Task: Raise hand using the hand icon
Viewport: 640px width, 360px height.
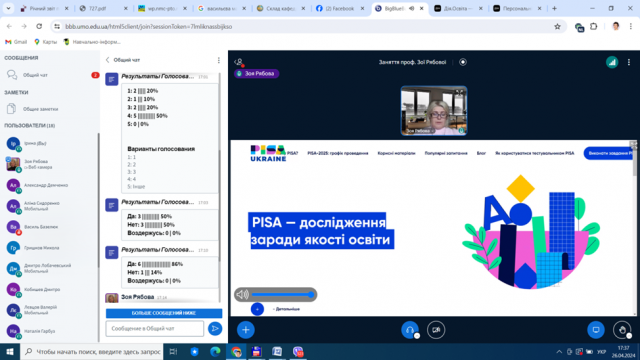Action: [x=622, y=330]
